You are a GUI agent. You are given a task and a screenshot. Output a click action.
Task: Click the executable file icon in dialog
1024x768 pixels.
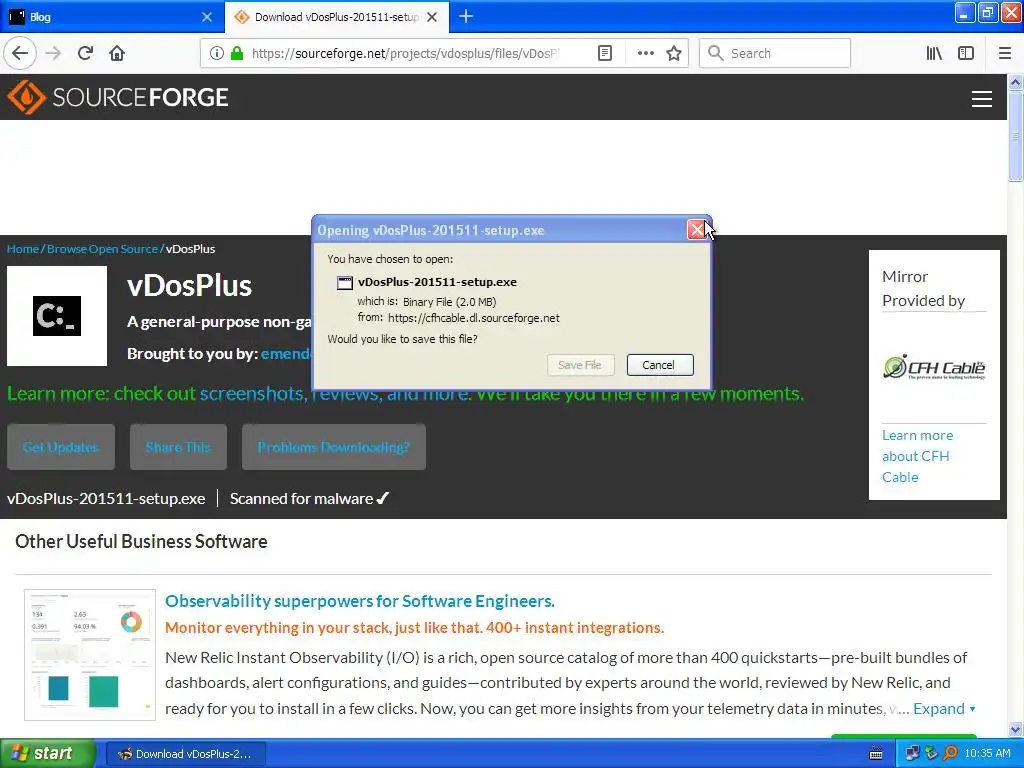coord(345,283)
